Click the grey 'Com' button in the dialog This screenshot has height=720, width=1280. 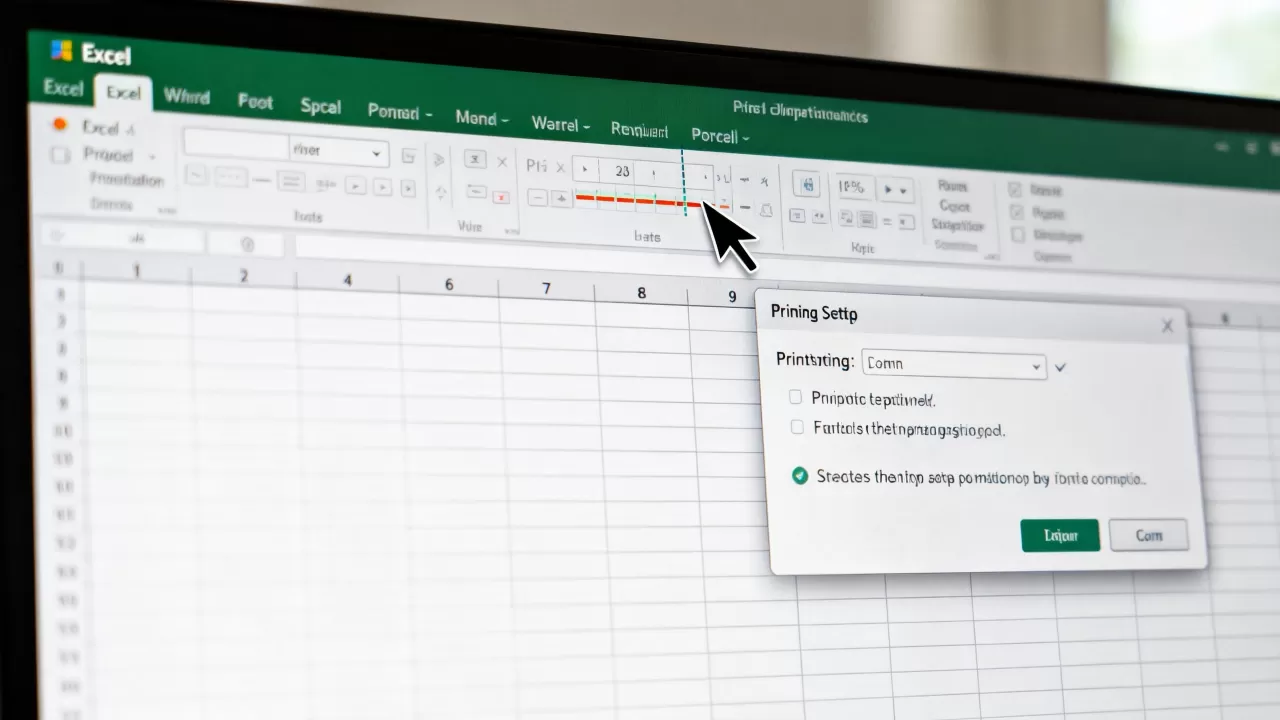pos(1149,535)
